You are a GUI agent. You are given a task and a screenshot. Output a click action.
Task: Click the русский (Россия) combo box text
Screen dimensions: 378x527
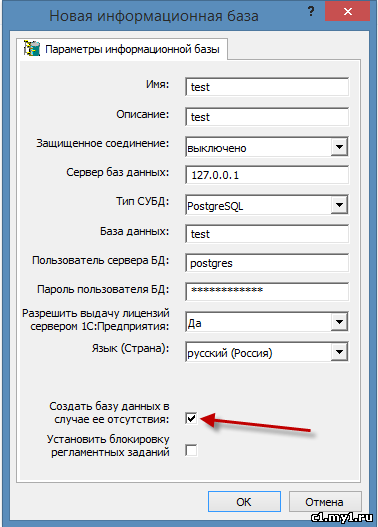click(x=230, y=353)
